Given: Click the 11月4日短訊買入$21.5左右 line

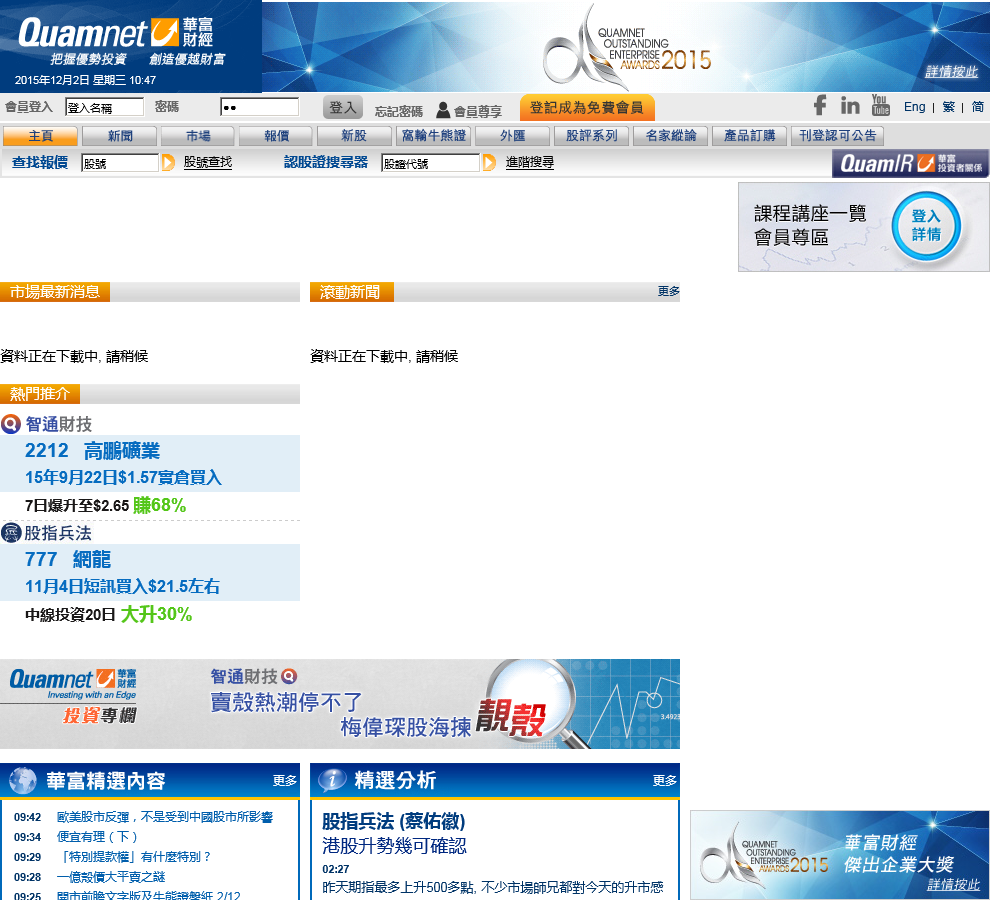Looking at the screenshot, I should 122,586.
